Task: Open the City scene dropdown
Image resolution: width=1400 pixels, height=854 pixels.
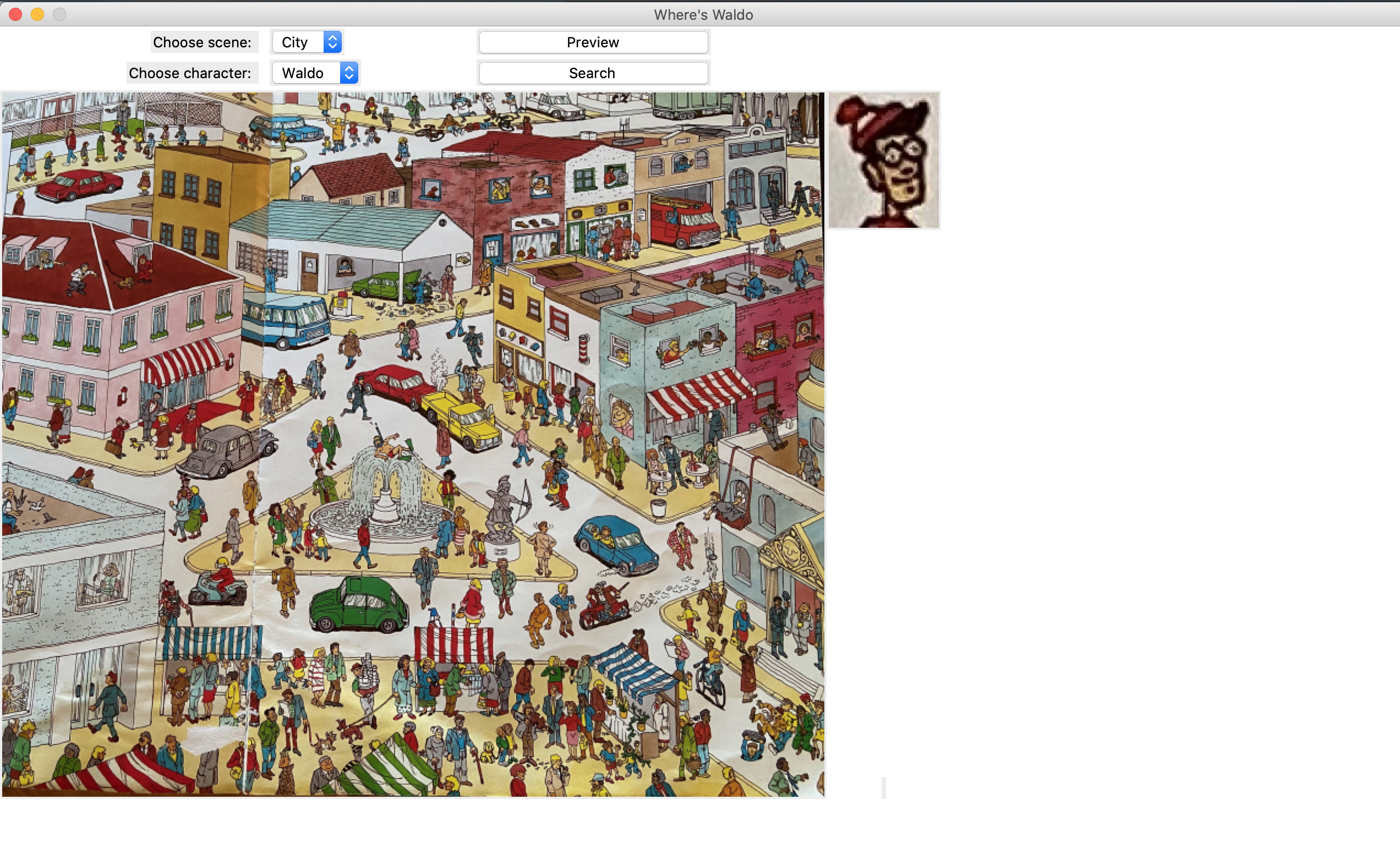Action: (307, 42)
